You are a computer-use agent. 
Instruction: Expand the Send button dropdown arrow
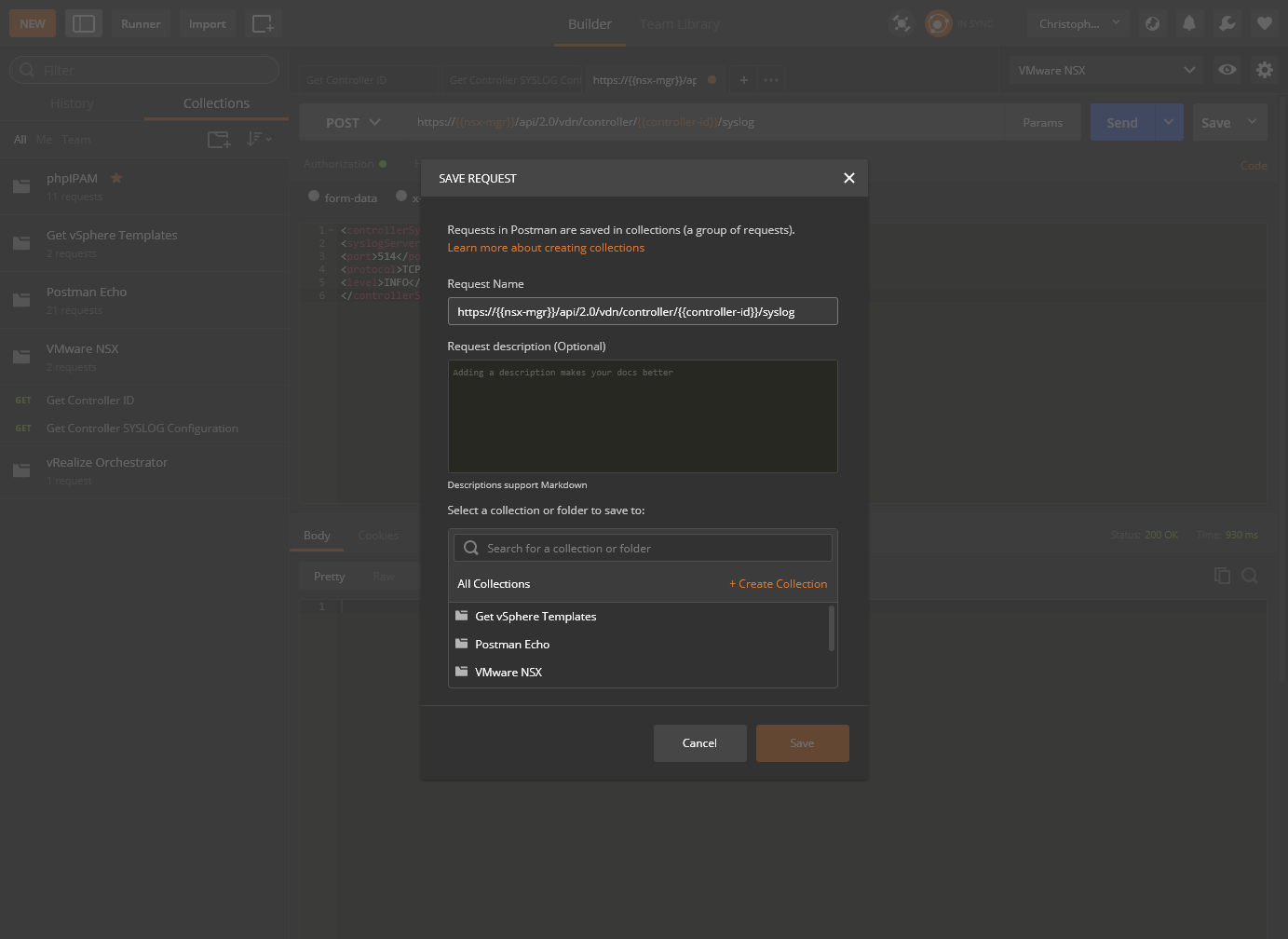pyautogui.click(x=1169, y=122)
